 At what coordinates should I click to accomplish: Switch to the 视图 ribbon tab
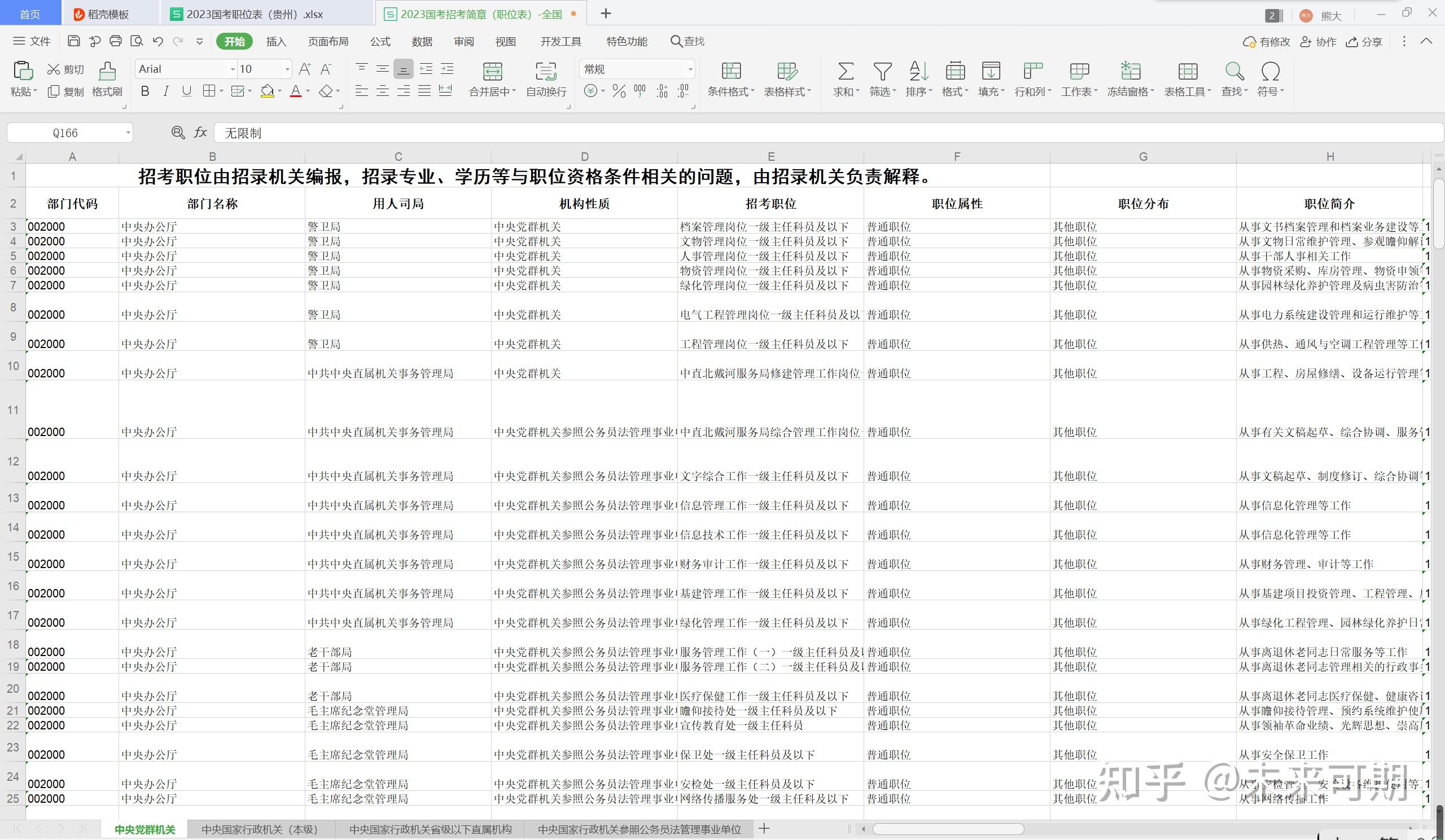pos(506,41)
